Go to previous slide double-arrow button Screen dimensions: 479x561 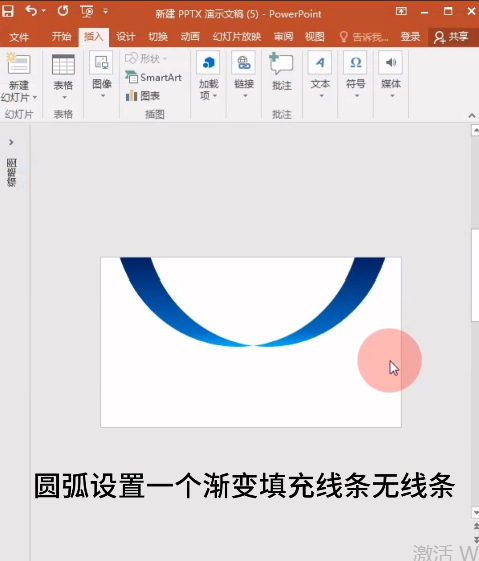pos(476,526)
